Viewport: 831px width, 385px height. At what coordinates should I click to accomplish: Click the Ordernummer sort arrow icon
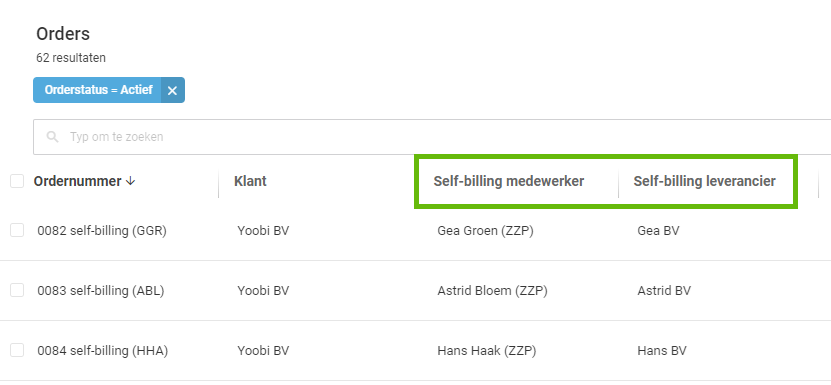point(130,181)
